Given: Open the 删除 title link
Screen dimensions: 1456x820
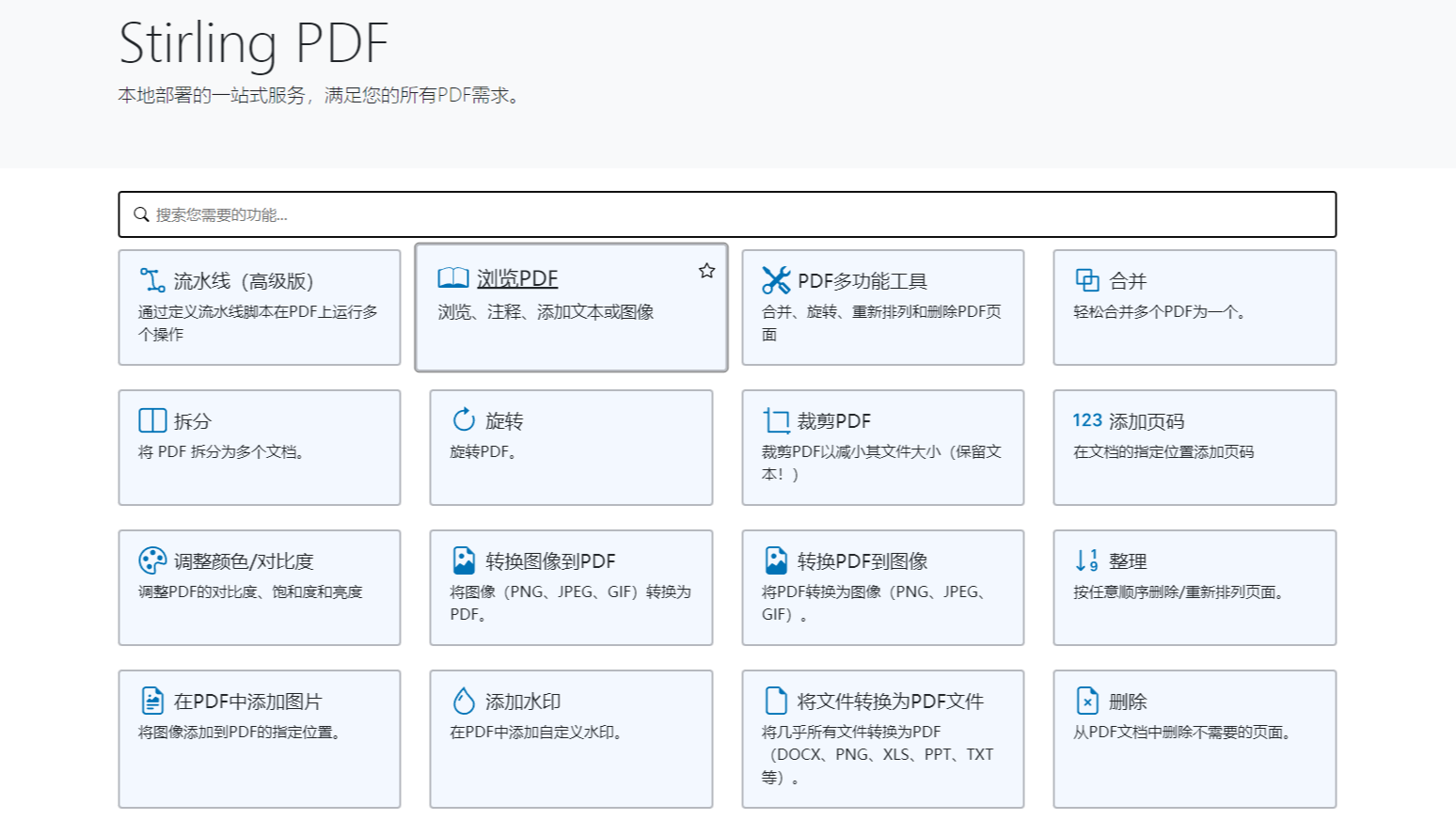Looking at the screenshot, I should [1128, 702].
